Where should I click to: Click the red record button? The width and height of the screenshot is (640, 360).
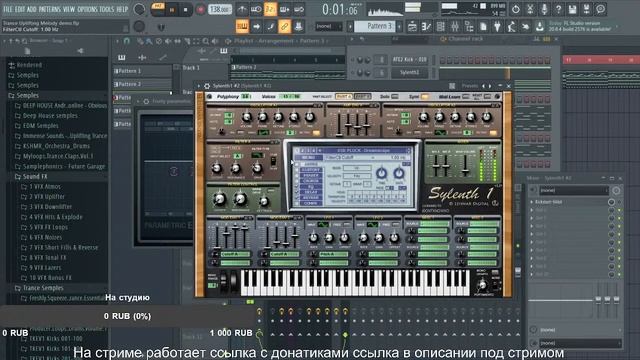[200, 10]
